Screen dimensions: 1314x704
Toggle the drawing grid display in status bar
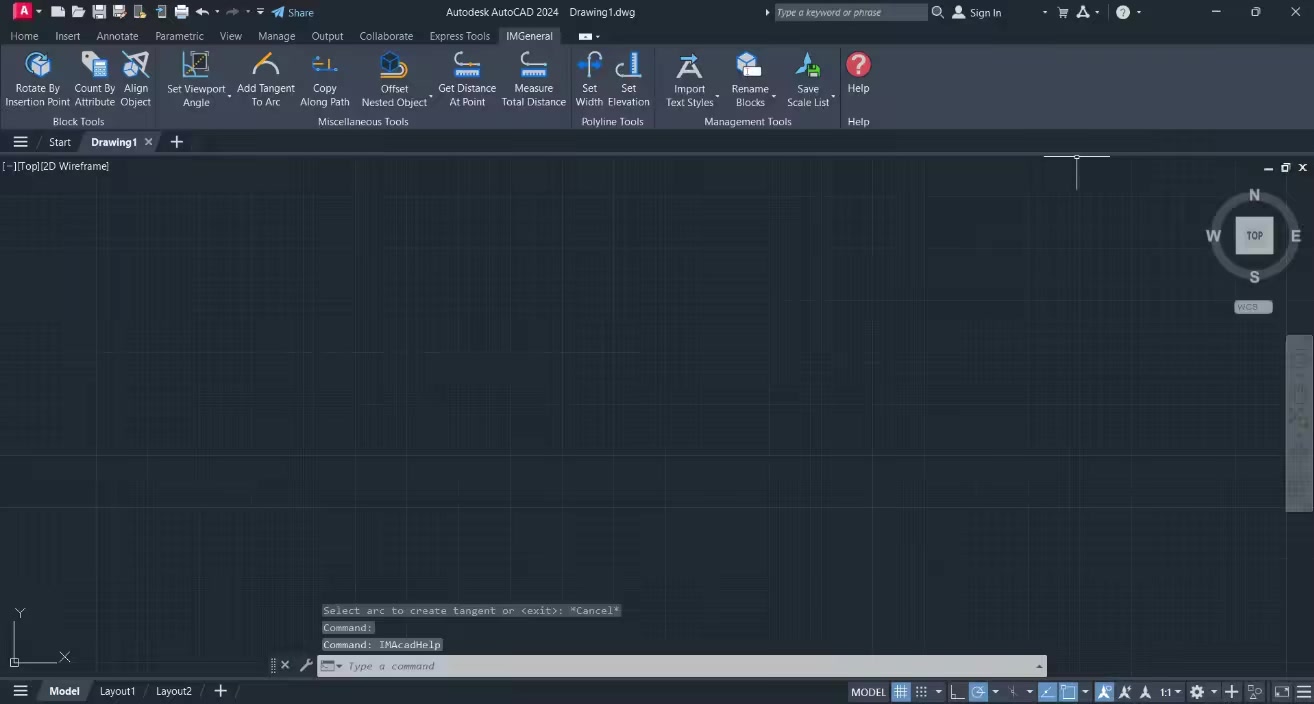[901, 692]
